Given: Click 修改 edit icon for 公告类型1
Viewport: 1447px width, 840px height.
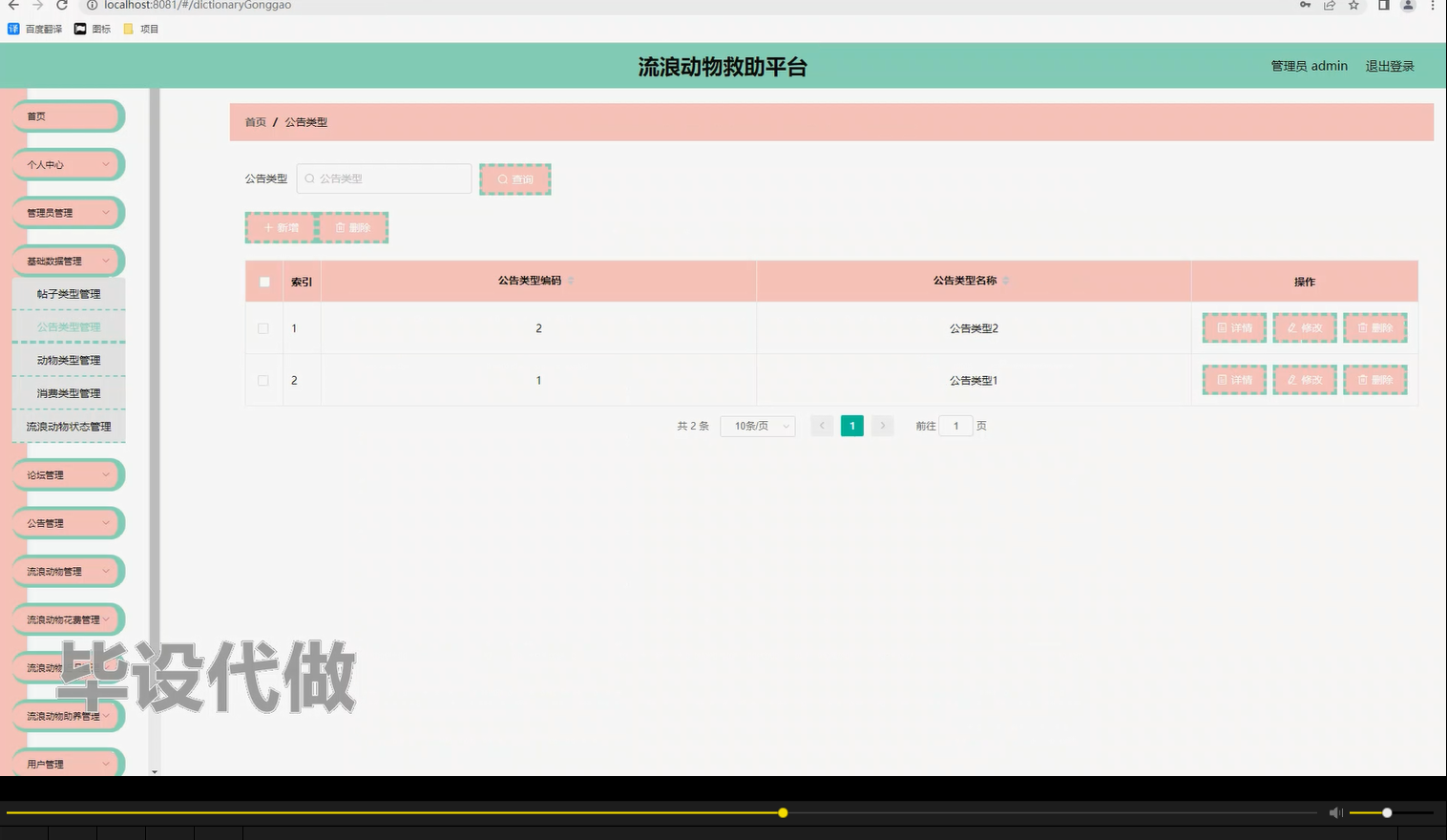Looking at the screenshot, I should pos(1304,379).
